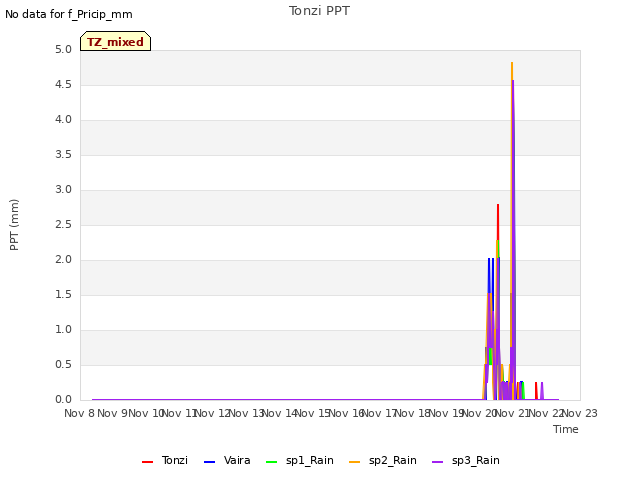Click the 5.0 y-axis tick label
Screen dimensions: 640x480
point(63,49)
